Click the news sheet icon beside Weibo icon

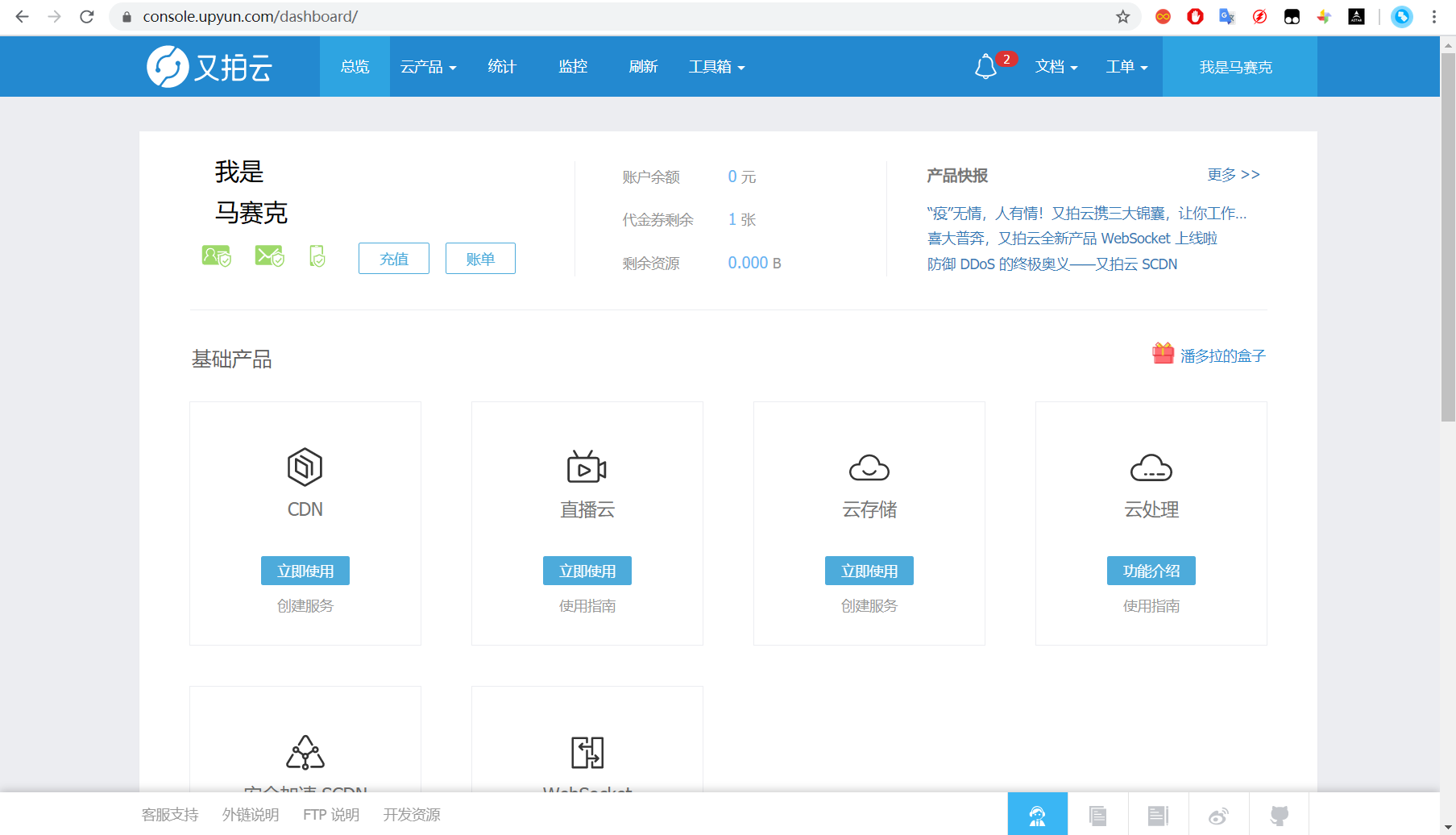(1158, 816)
